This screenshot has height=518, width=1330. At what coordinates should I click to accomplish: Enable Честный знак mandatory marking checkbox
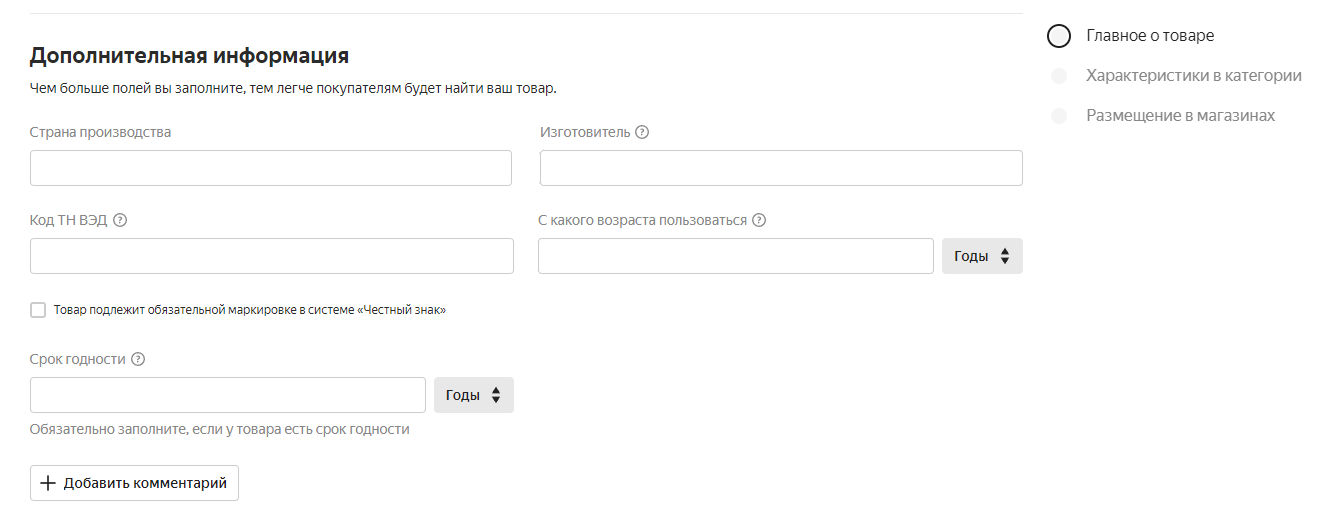tap(38, 310)
